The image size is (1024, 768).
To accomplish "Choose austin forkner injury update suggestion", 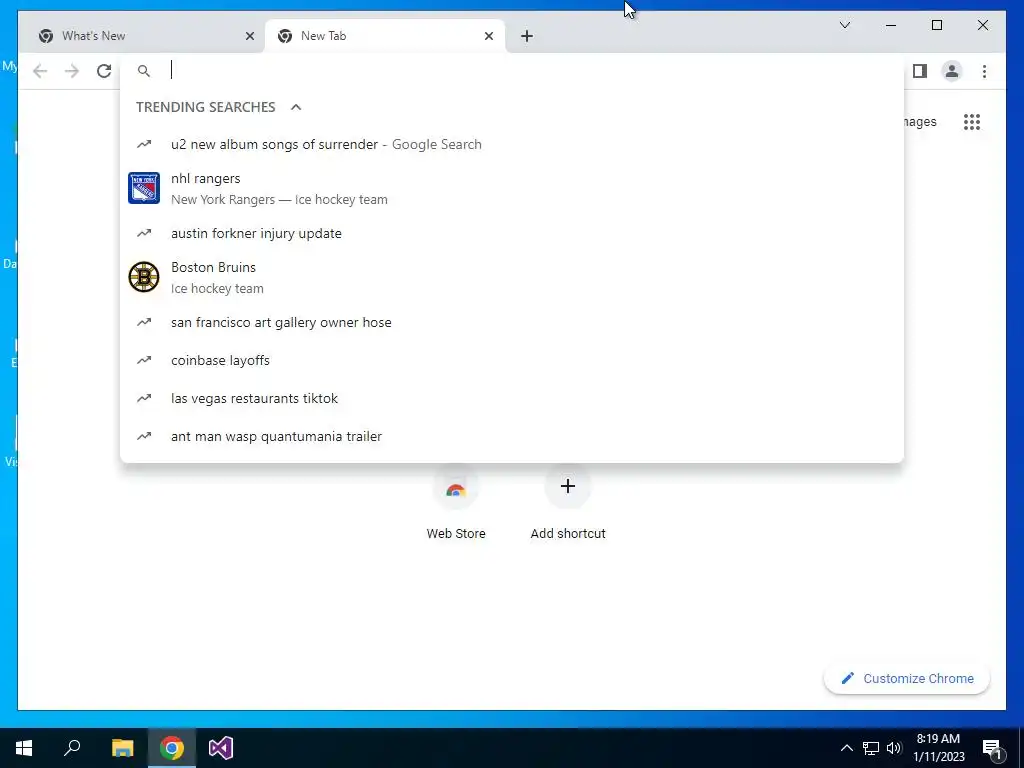I will click(512, 233).
